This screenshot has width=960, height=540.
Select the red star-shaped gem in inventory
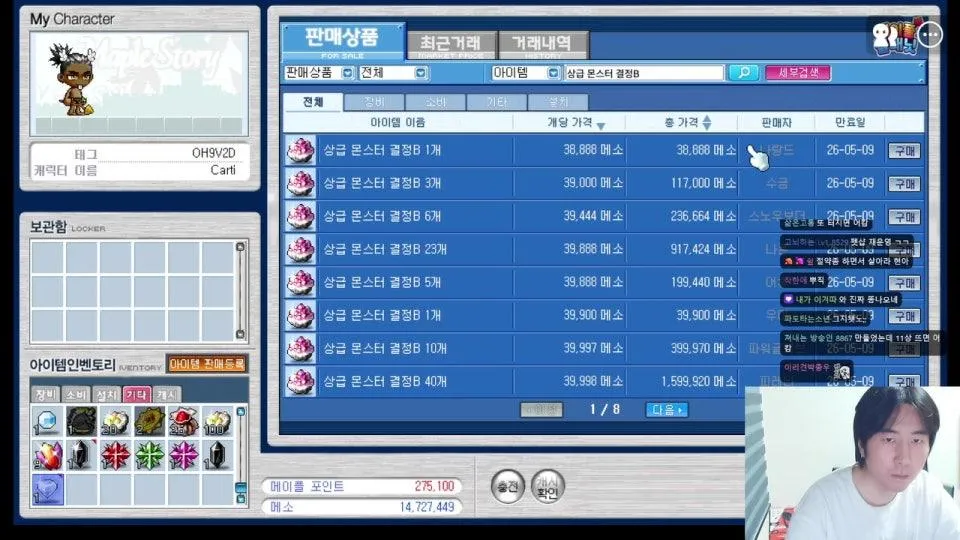[115, 456]
